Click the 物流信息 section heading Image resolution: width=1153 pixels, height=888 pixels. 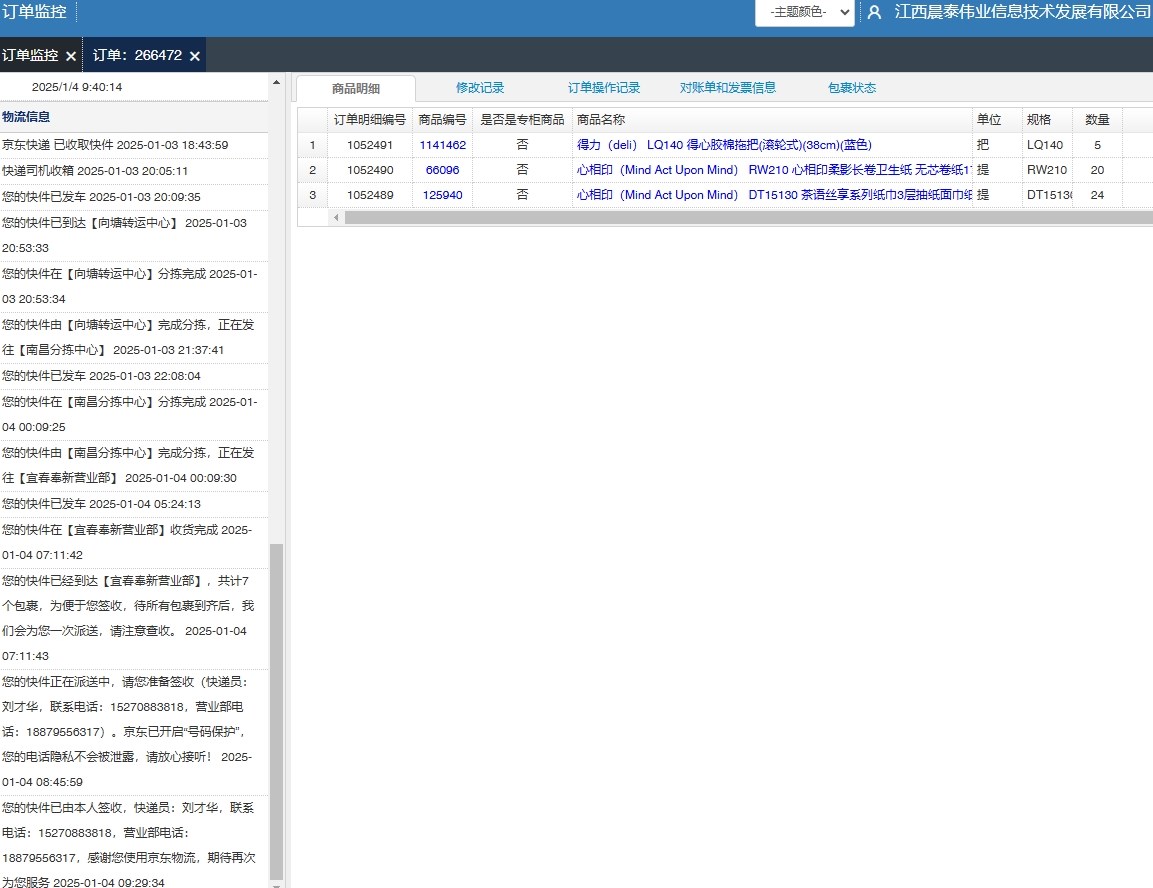point(26,117)
